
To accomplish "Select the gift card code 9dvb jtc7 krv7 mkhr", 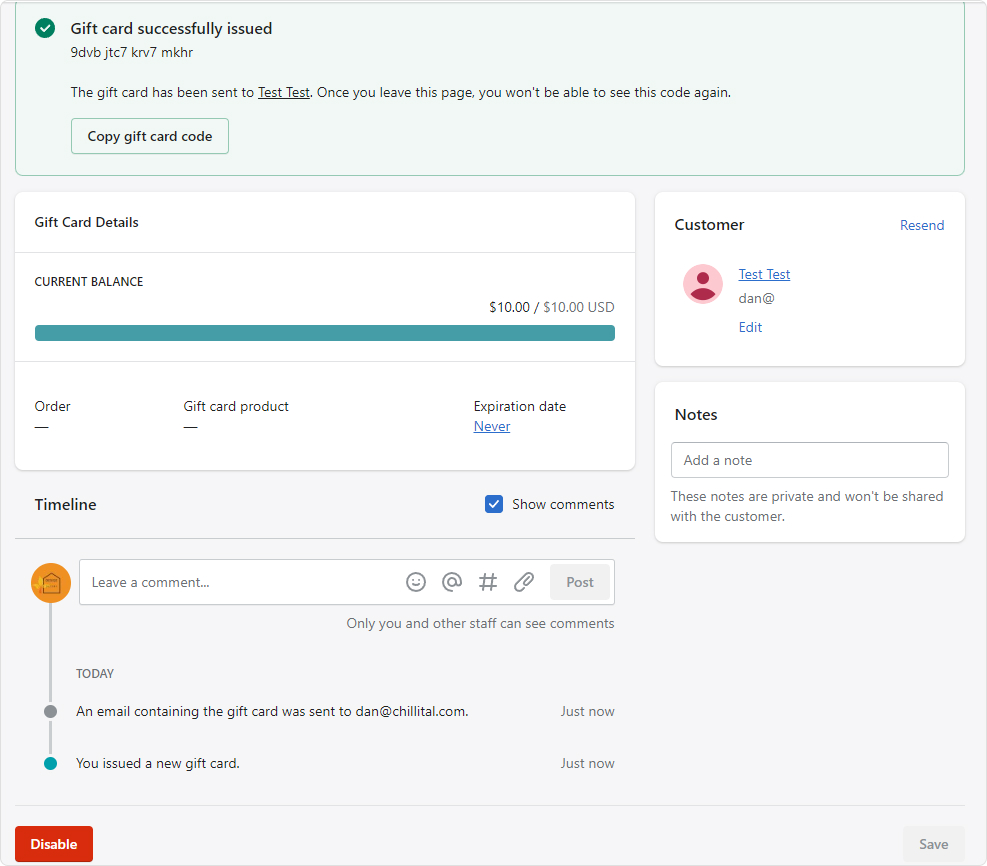I will coord(132,52).
